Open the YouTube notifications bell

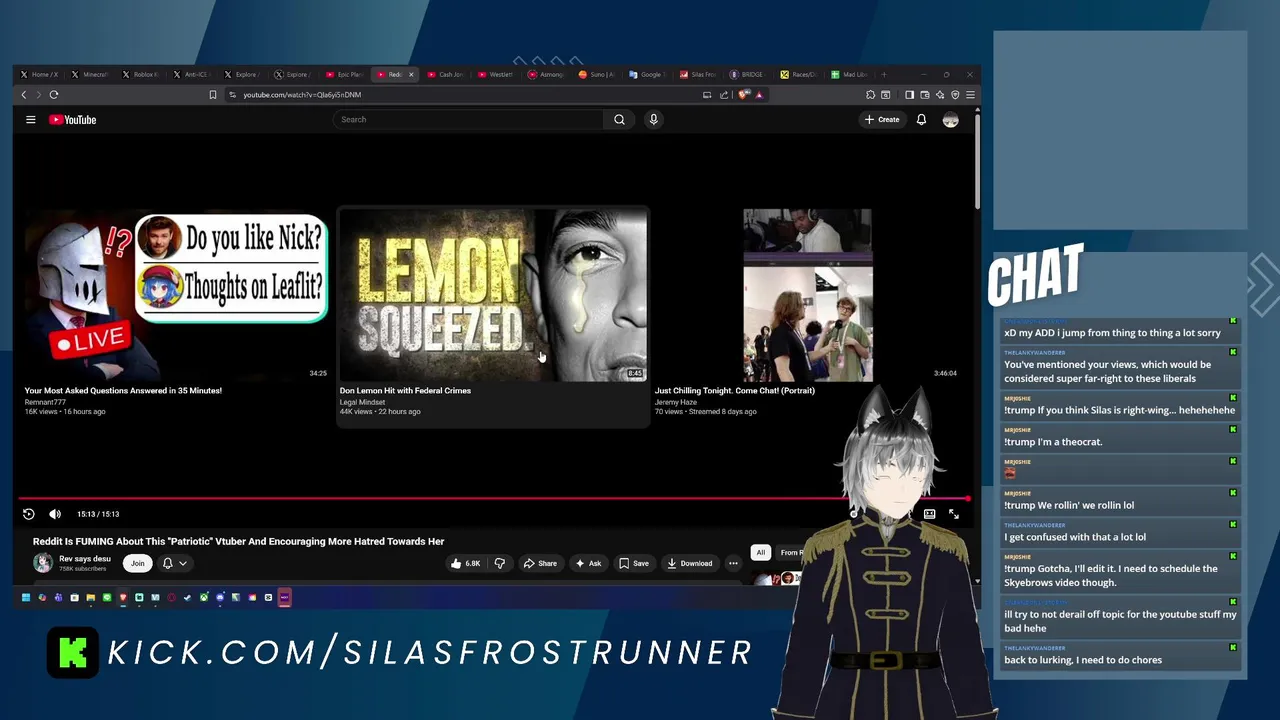(921, 120)
